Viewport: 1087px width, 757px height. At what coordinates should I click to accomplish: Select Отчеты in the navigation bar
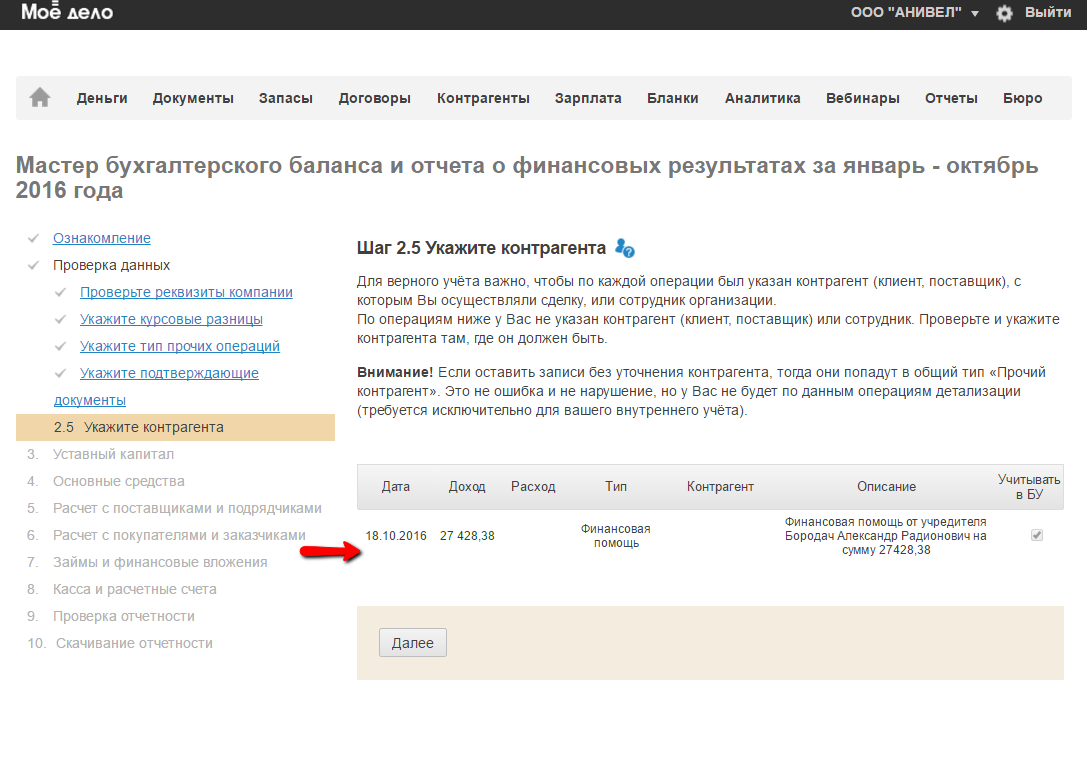[950, 98]
